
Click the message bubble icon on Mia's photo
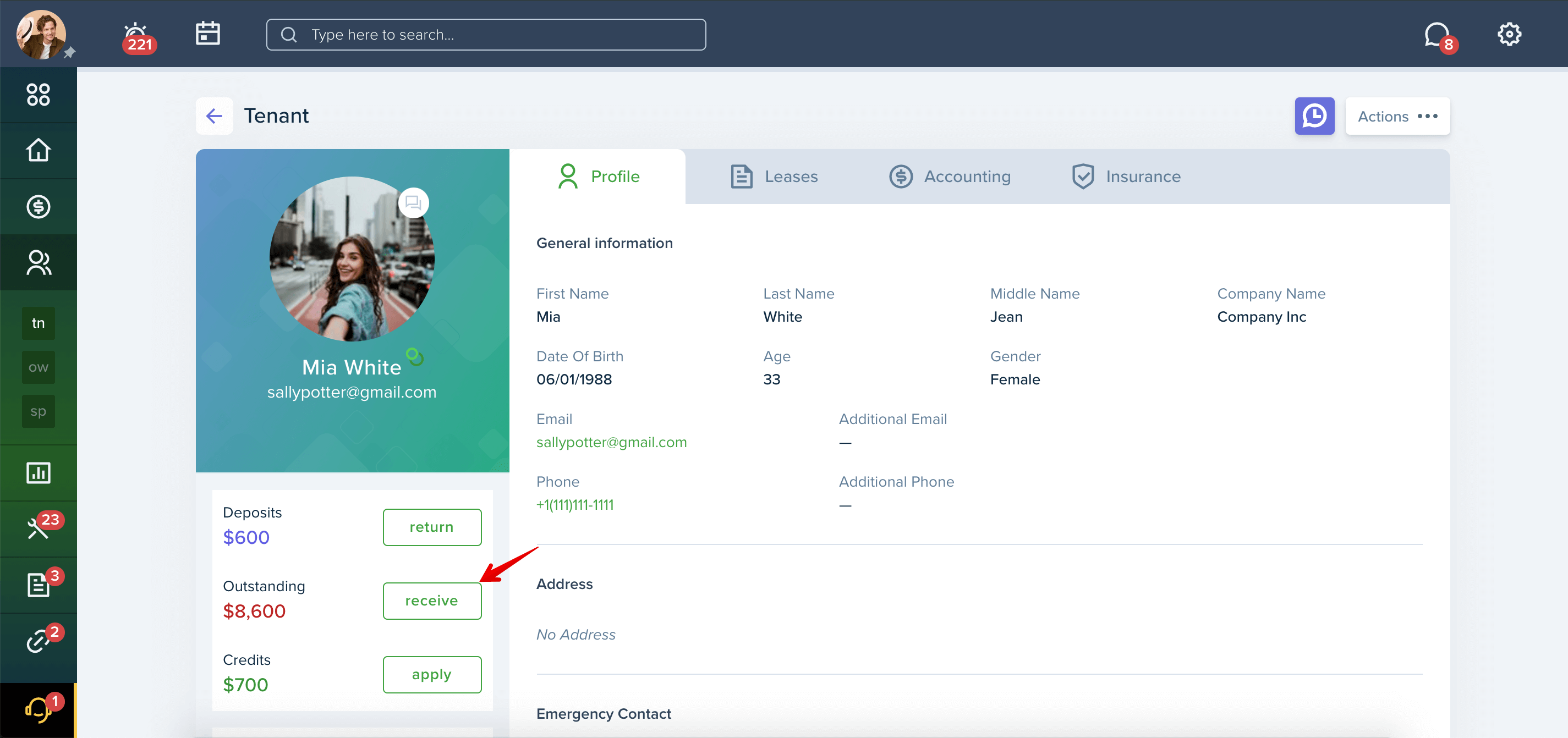click(413, 202)
